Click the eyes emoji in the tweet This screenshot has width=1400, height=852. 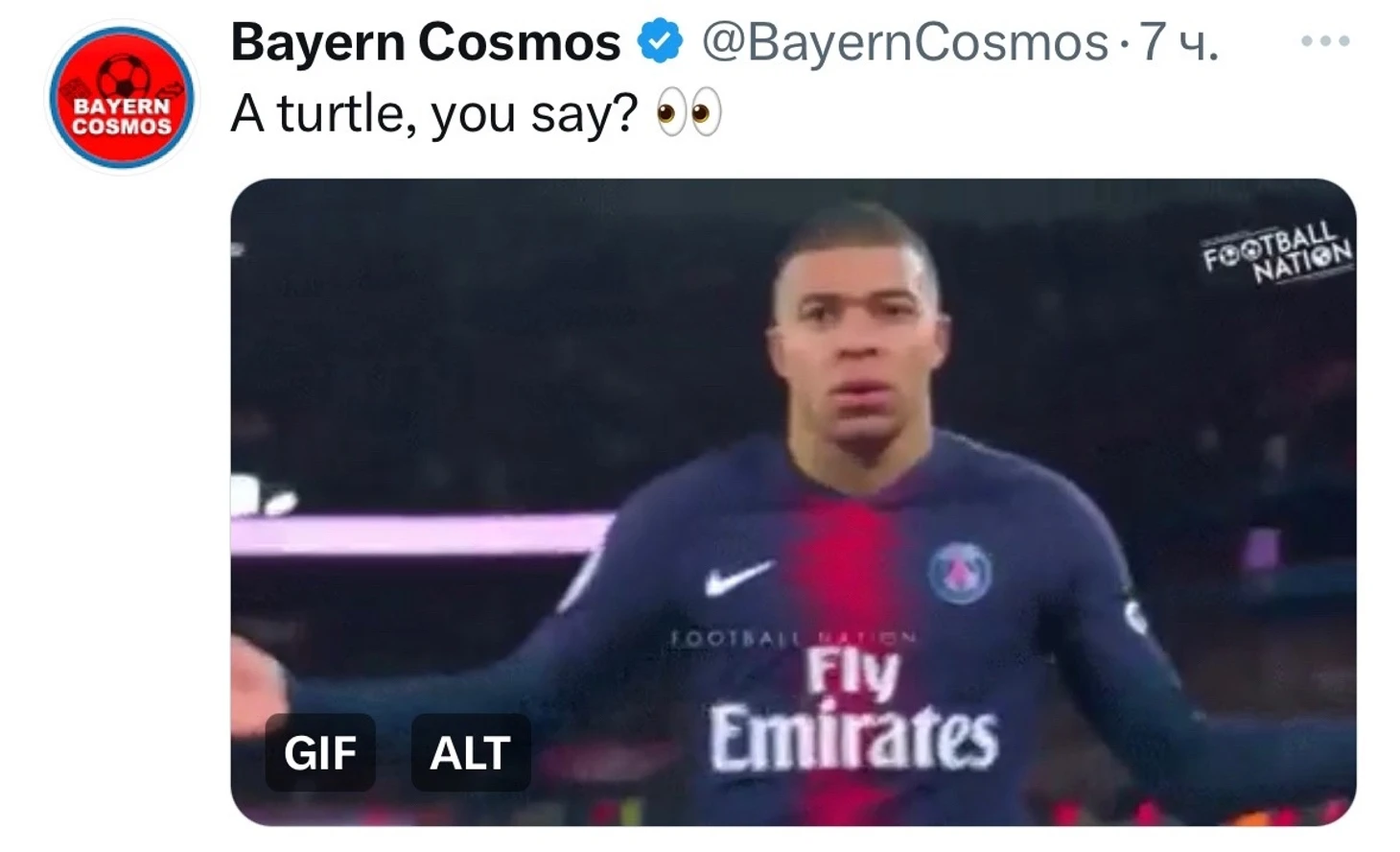tap(688, 114)
